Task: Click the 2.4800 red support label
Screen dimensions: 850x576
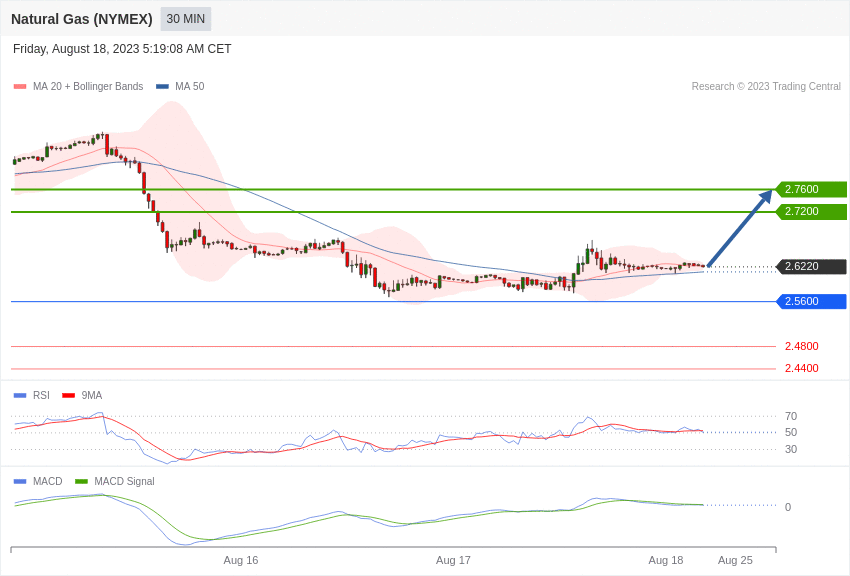Action: coord(802,346)
